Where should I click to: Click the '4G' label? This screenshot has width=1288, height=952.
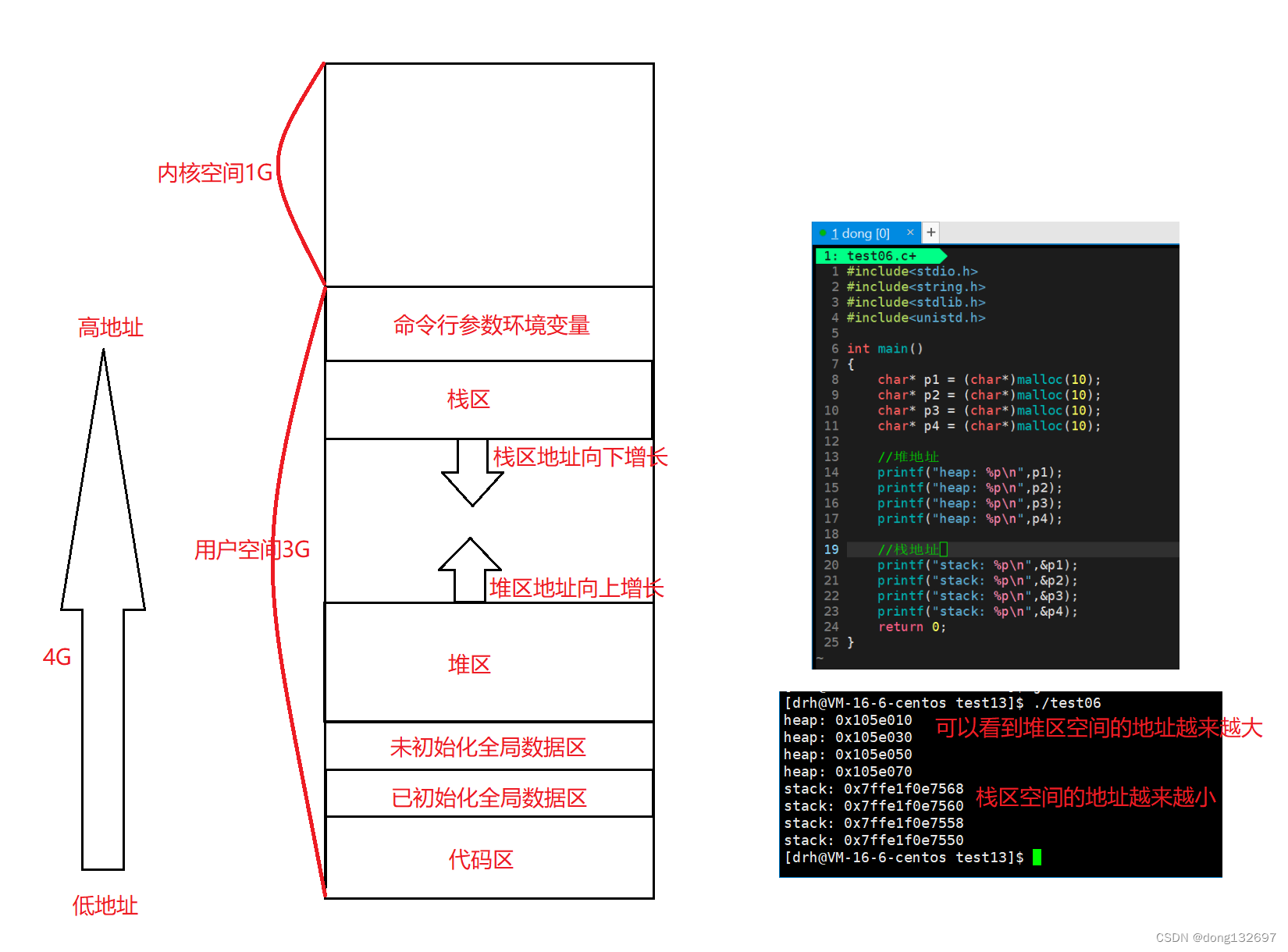[57, 656]
